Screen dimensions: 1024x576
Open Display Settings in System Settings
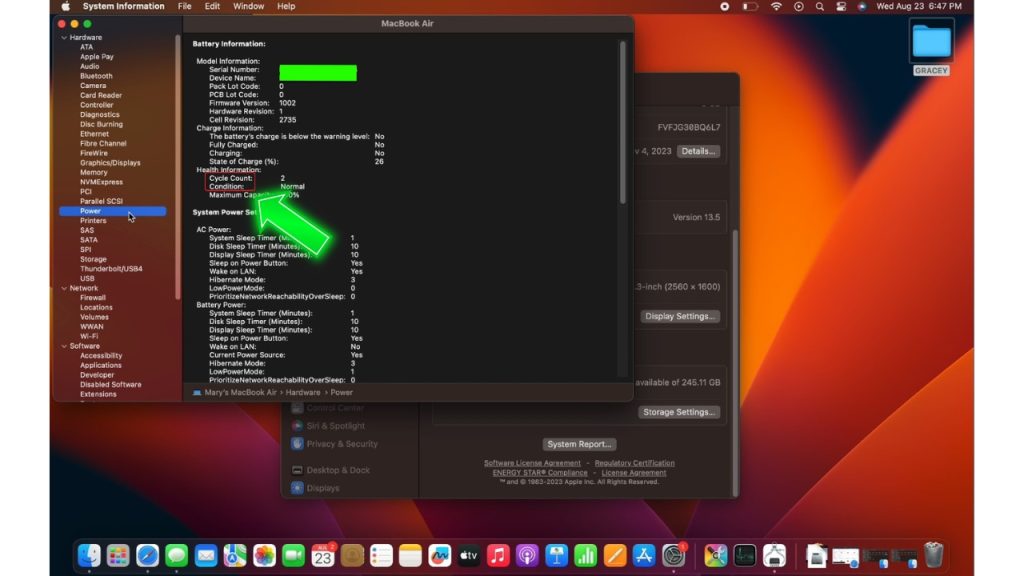(680, 316)
